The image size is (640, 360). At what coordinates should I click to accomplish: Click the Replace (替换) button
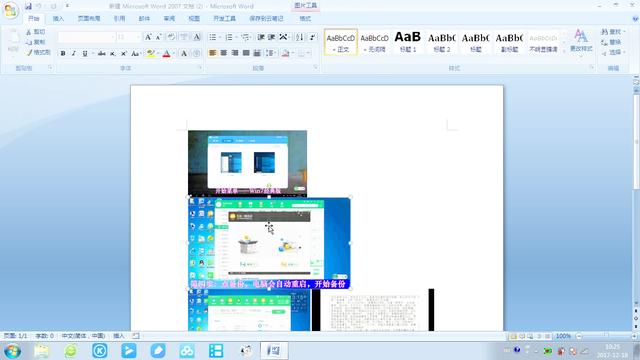[611, 42]
